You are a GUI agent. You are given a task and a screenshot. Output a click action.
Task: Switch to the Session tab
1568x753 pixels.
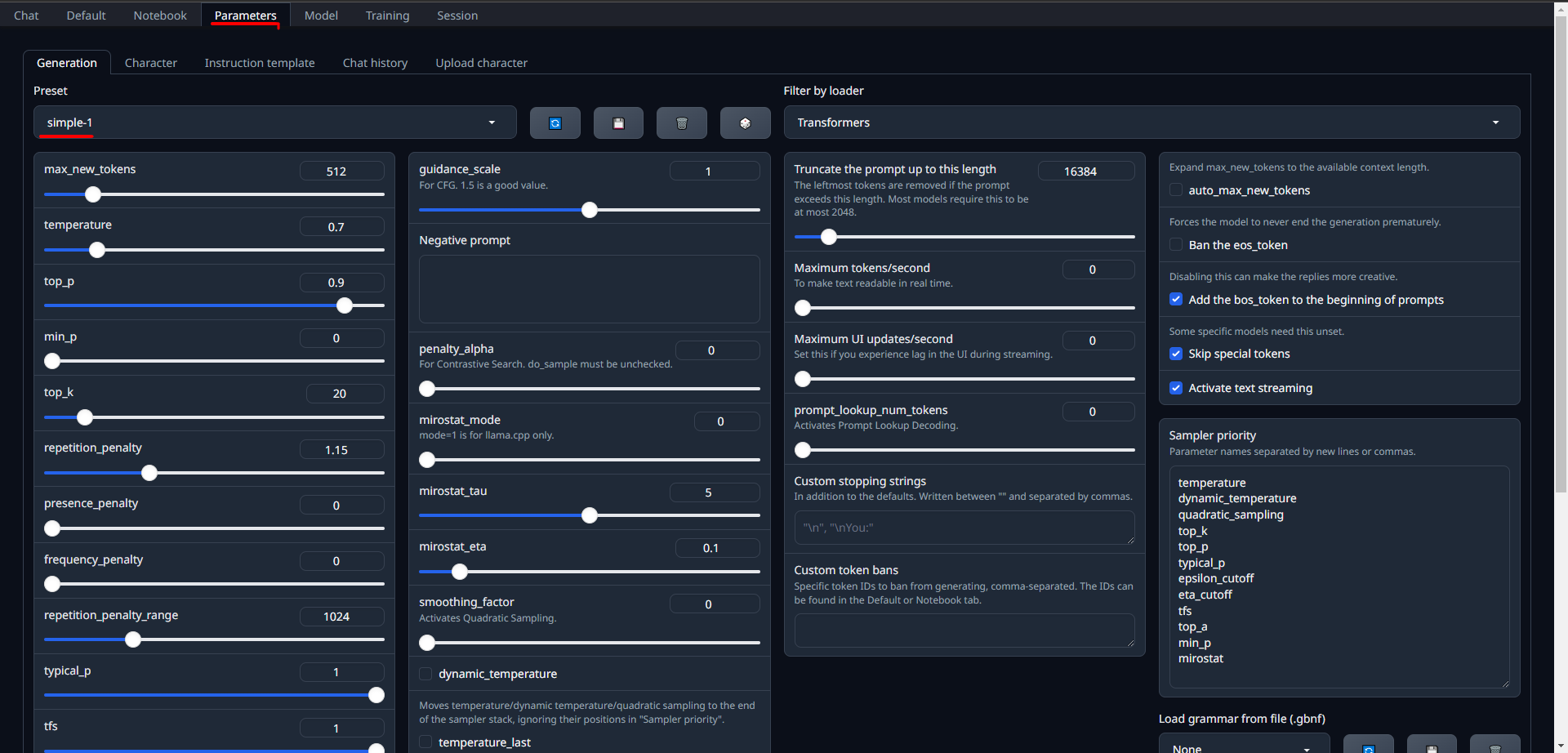tap(457, 16)
